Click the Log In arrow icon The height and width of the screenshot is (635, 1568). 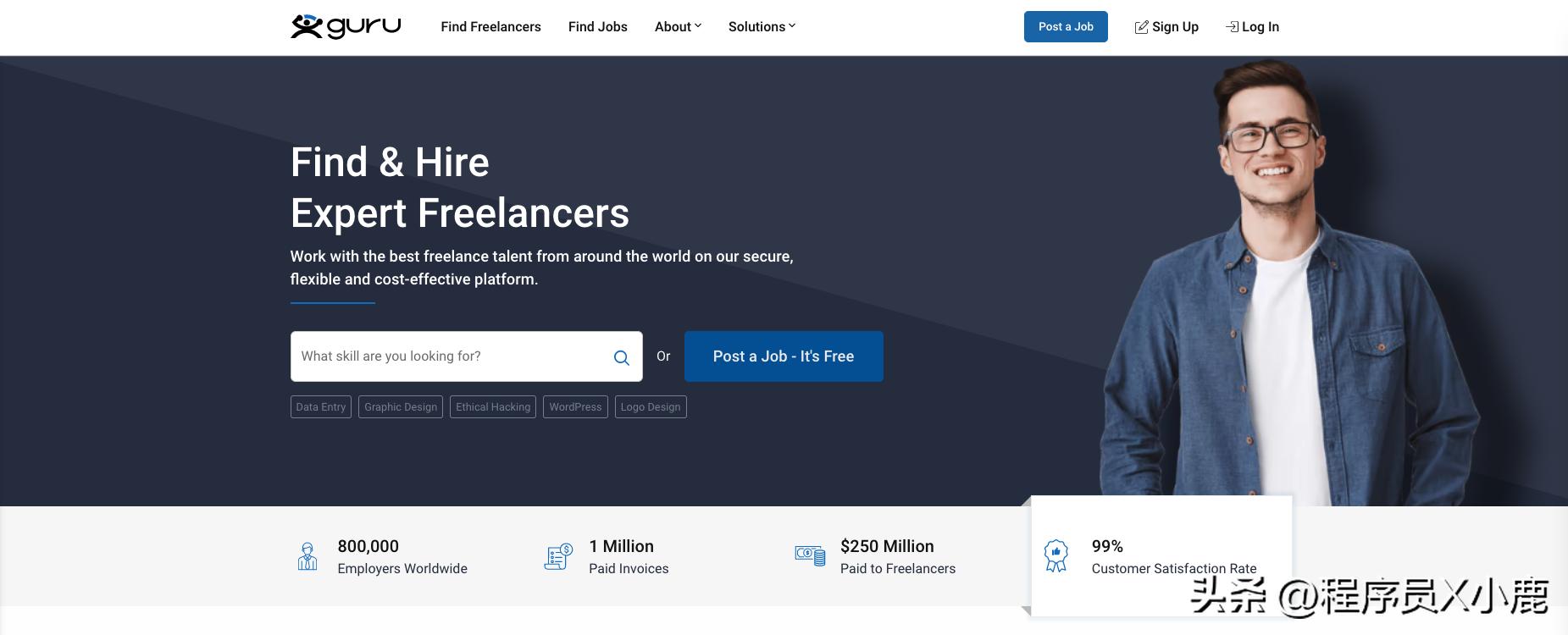tap(1232, 27)
